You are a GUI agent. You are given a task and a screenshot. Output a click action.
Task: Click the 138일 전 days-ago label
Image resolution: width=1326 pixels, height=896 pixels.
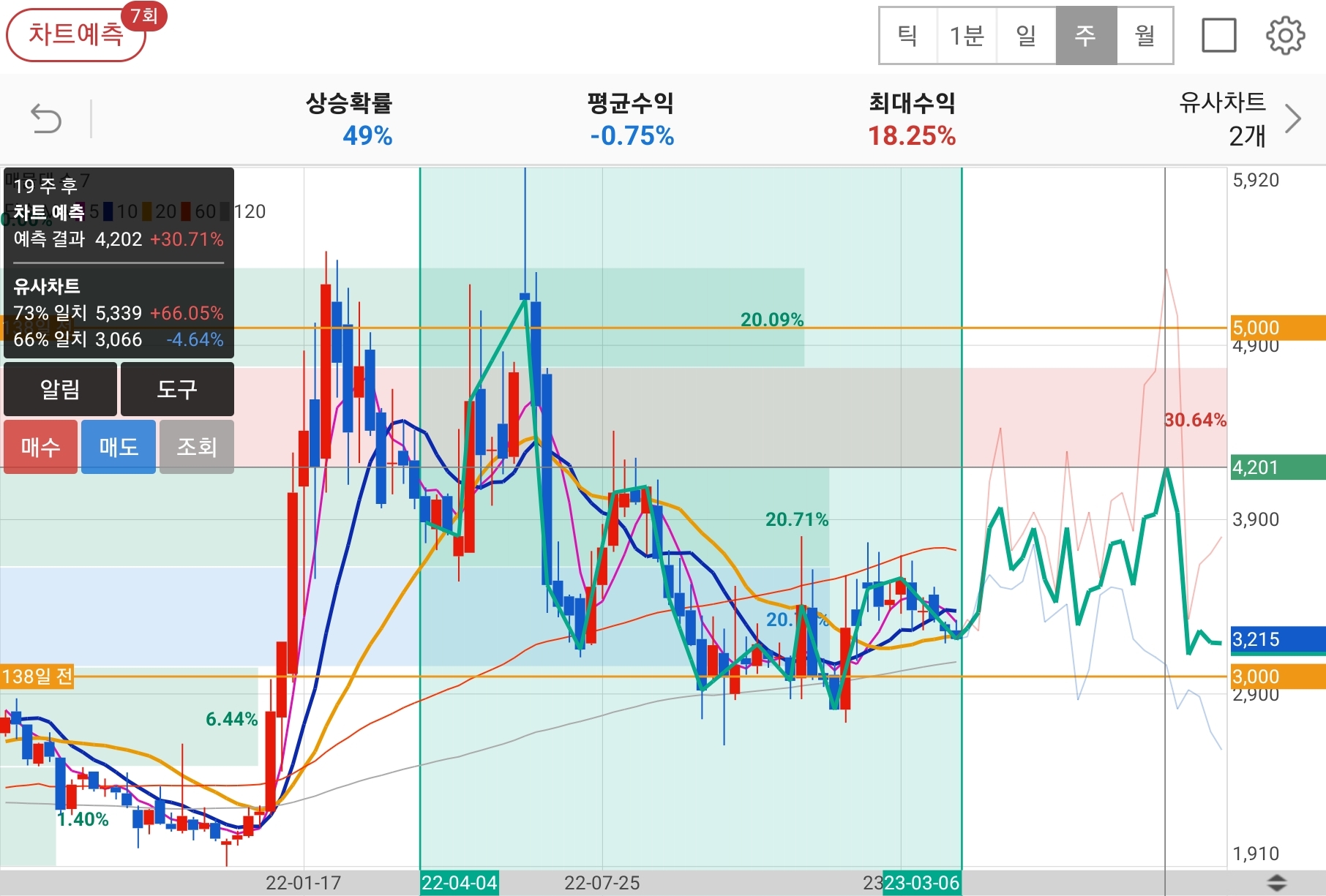(x=37, y=676)
